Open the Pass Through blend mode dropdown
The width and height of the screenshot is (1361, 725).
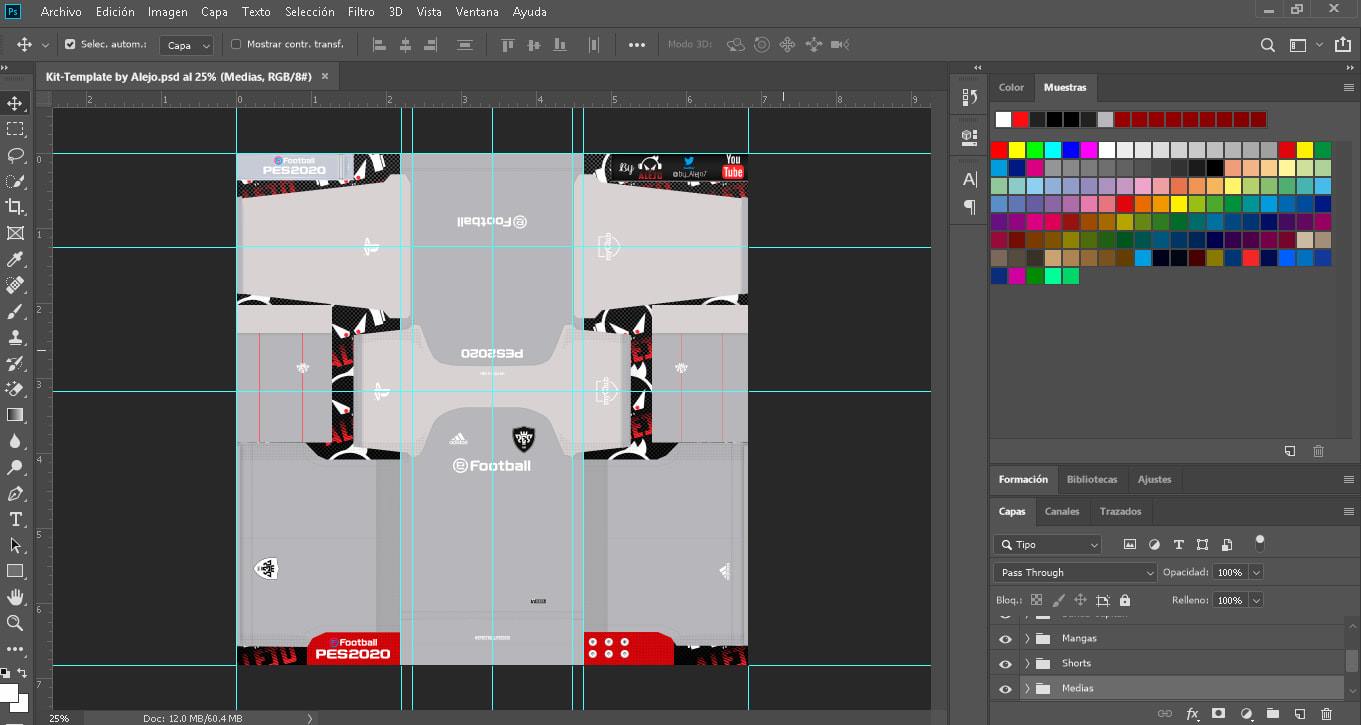pos(1075,572)
